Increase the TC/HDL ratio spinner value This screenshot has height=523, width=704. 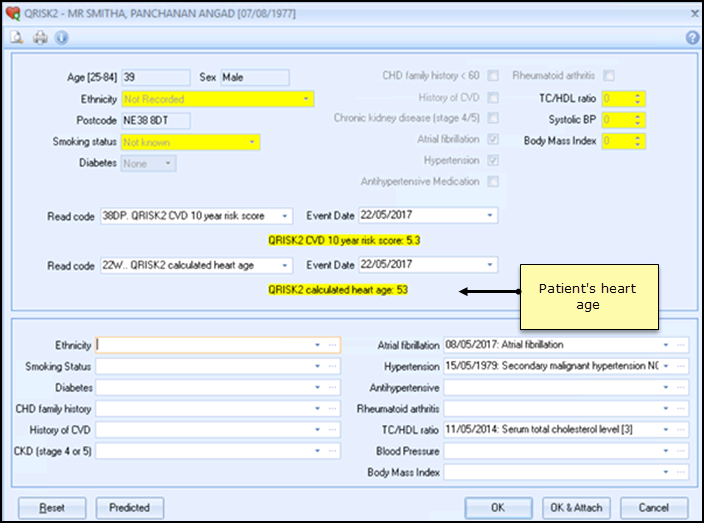click(x=637, y=95)
